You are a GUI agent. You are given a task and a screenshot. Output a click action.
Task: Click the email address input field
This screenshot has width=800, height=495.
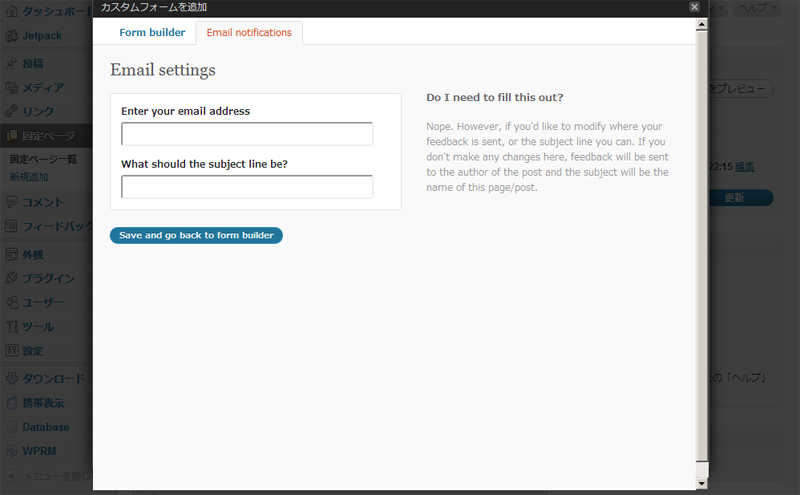(247, 134)
